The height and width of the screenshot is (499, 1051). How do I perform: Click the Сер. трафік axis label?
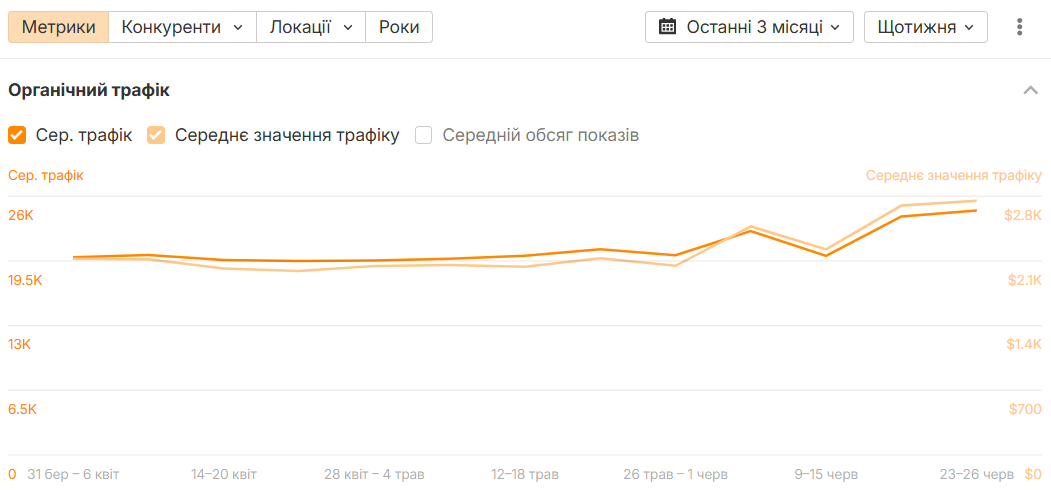(x=46, y=176)
